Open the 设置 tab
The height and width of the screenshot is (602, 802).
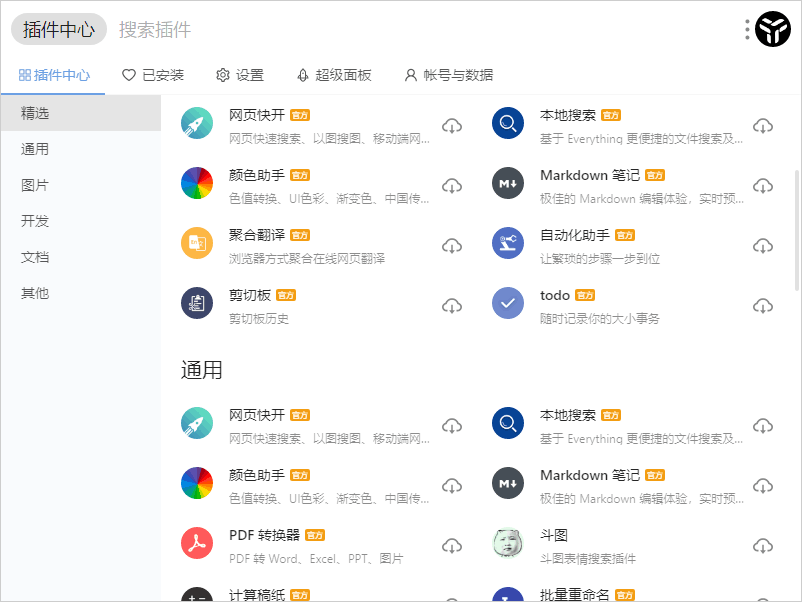tap(240, 75)
